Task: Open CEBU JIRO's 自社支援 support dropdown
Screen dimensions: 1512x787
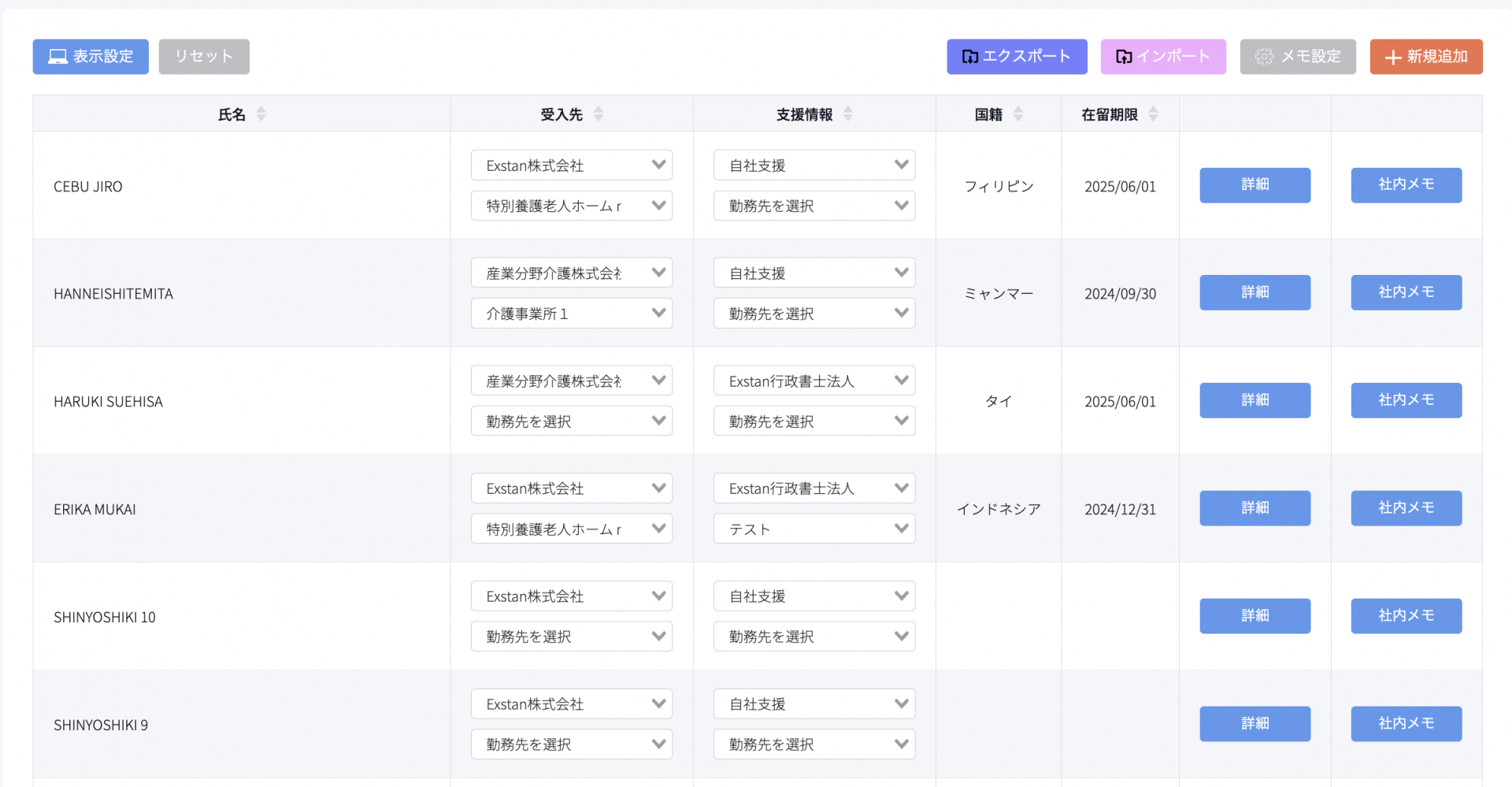Action: coord(813,165)
